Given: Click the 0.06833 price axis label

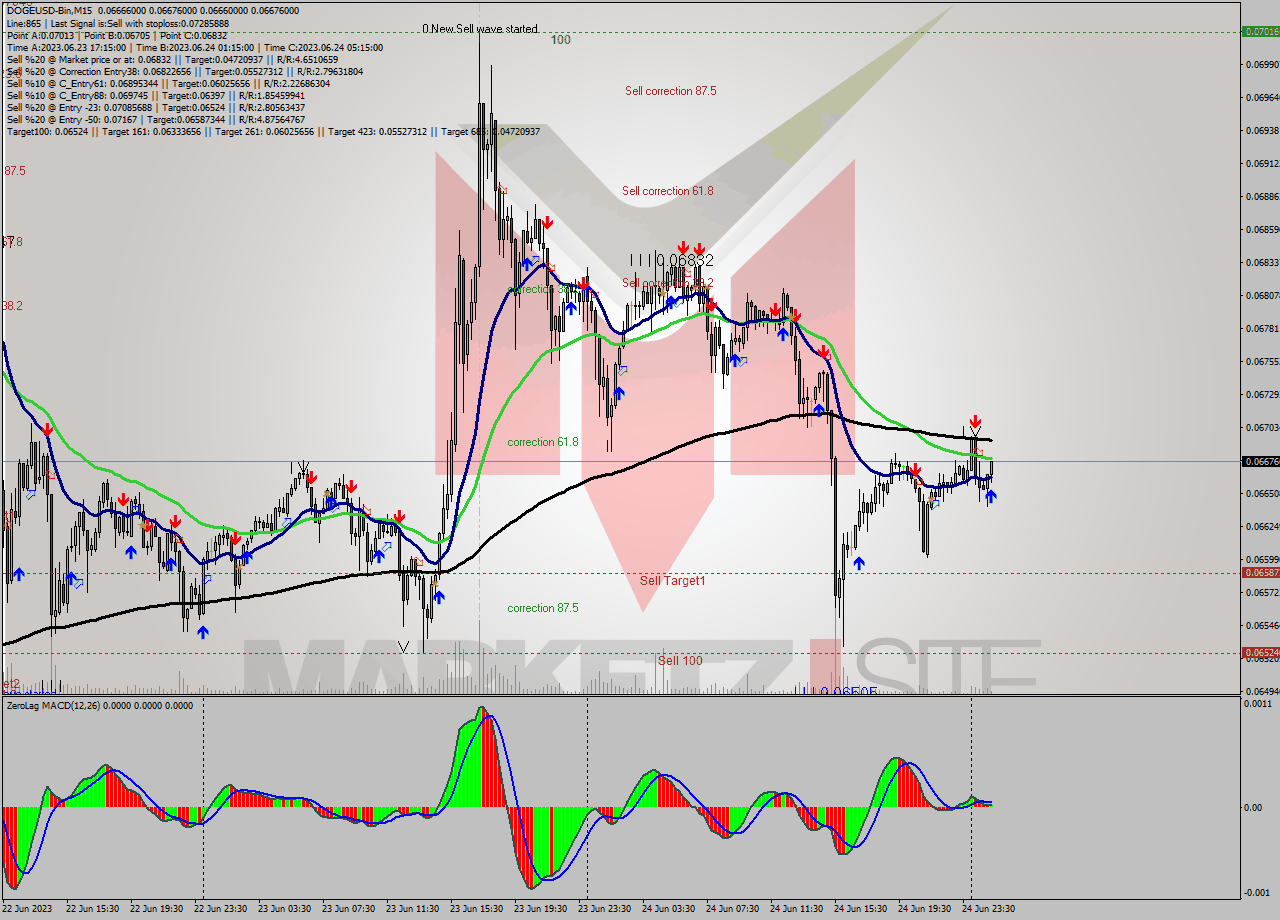Looking at the screenshot, I should tap(1261, 263).
